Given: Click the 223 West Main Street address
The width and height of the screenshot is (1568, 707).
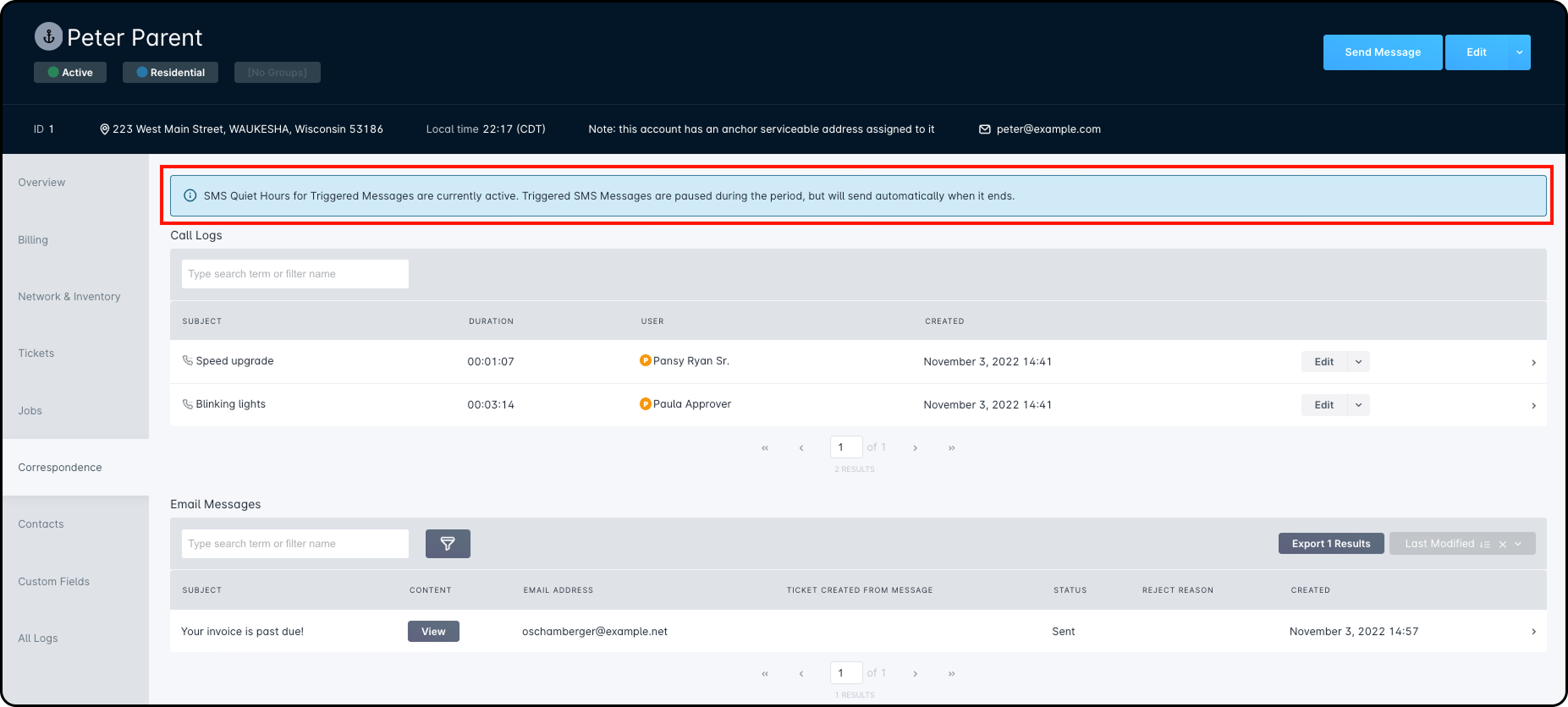Looking at the screenshot, I should pyautogui.click(x=248, y=129).
